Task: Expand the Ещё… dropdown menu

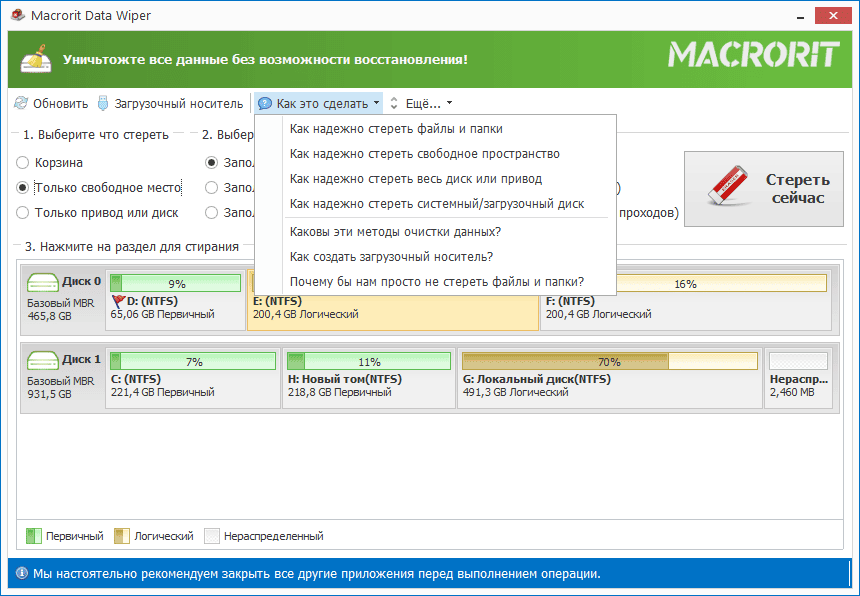Action: point(449,103)
